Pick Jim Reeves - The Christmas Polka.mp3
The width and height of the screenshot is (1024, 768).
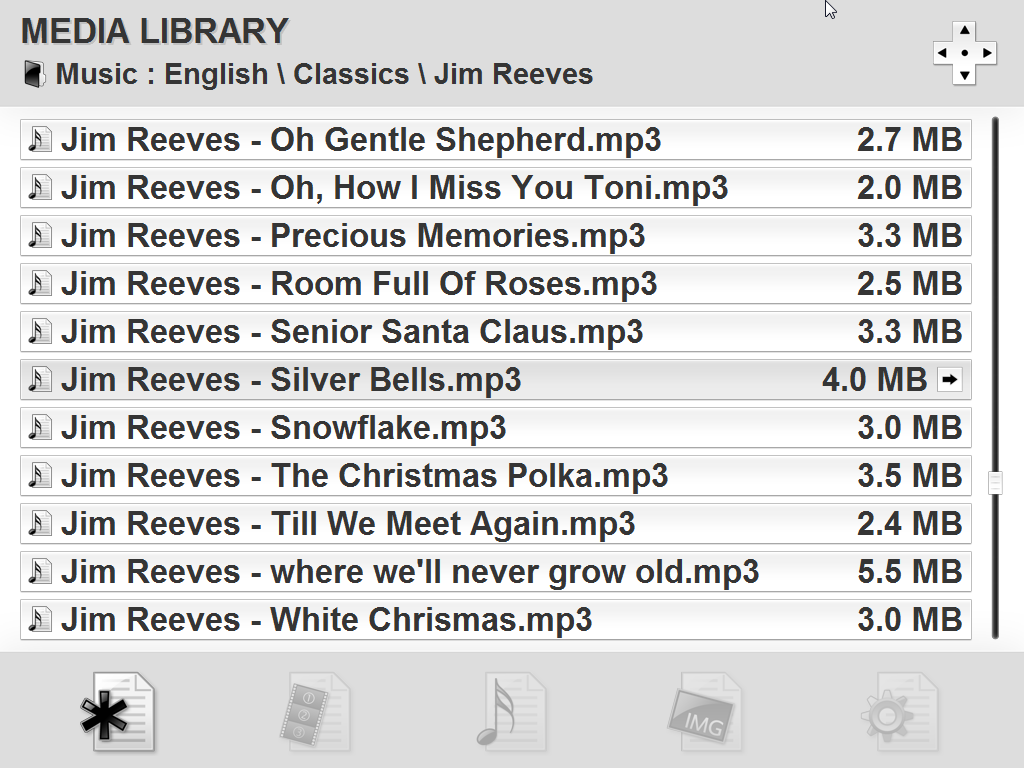pos(496,475)
